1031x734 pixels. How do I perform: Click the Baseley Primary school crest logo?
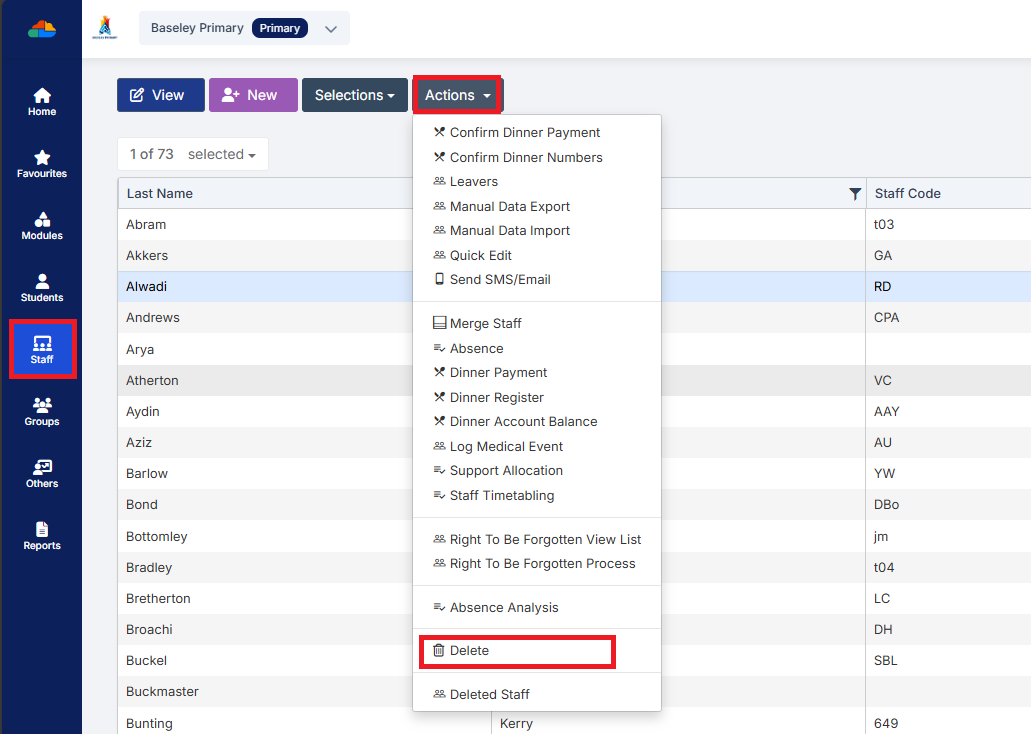click(x=104, y=27)
